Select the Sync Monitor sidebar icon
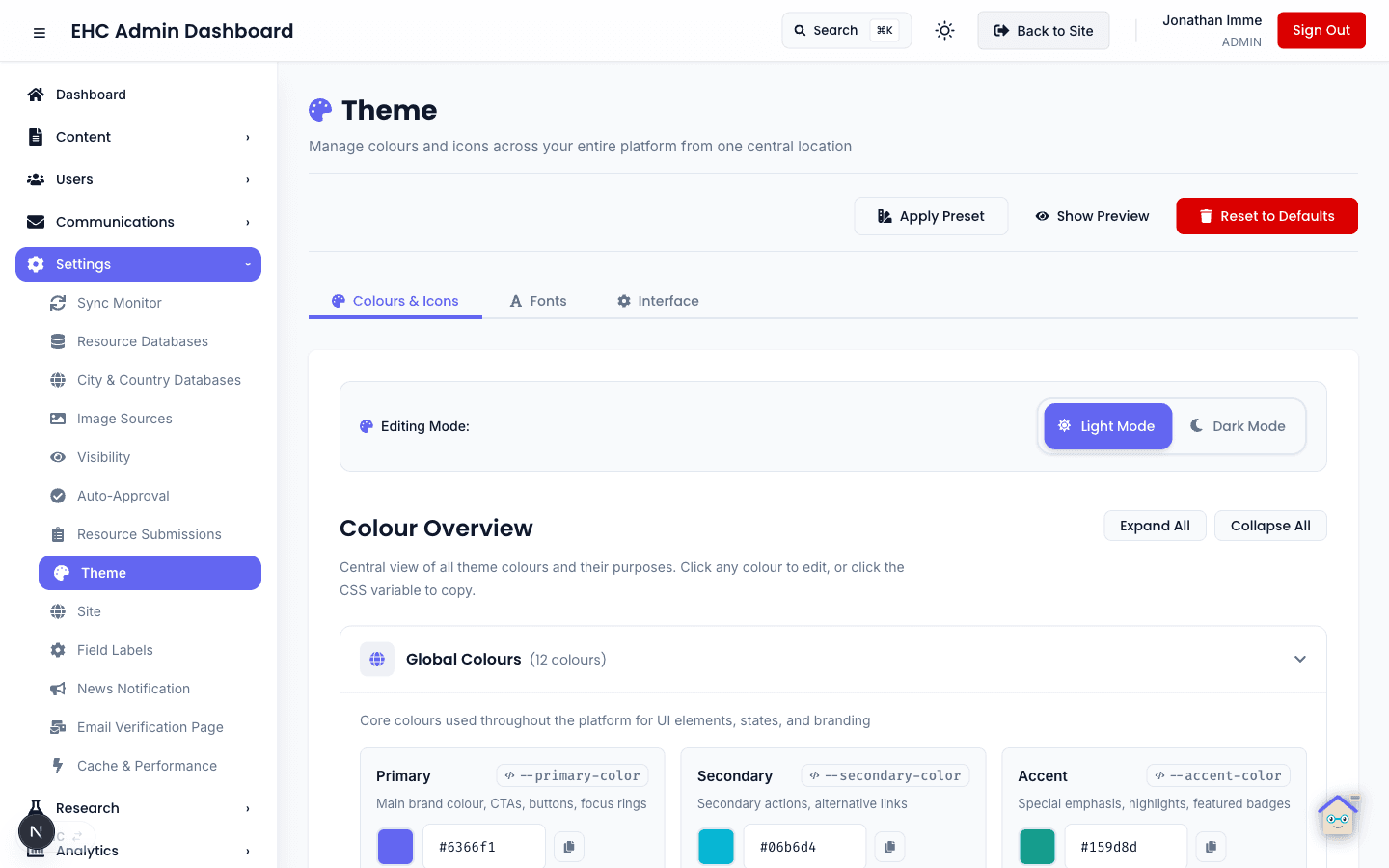This screenshot has height=868, width=1389. [x=58, y=302]
